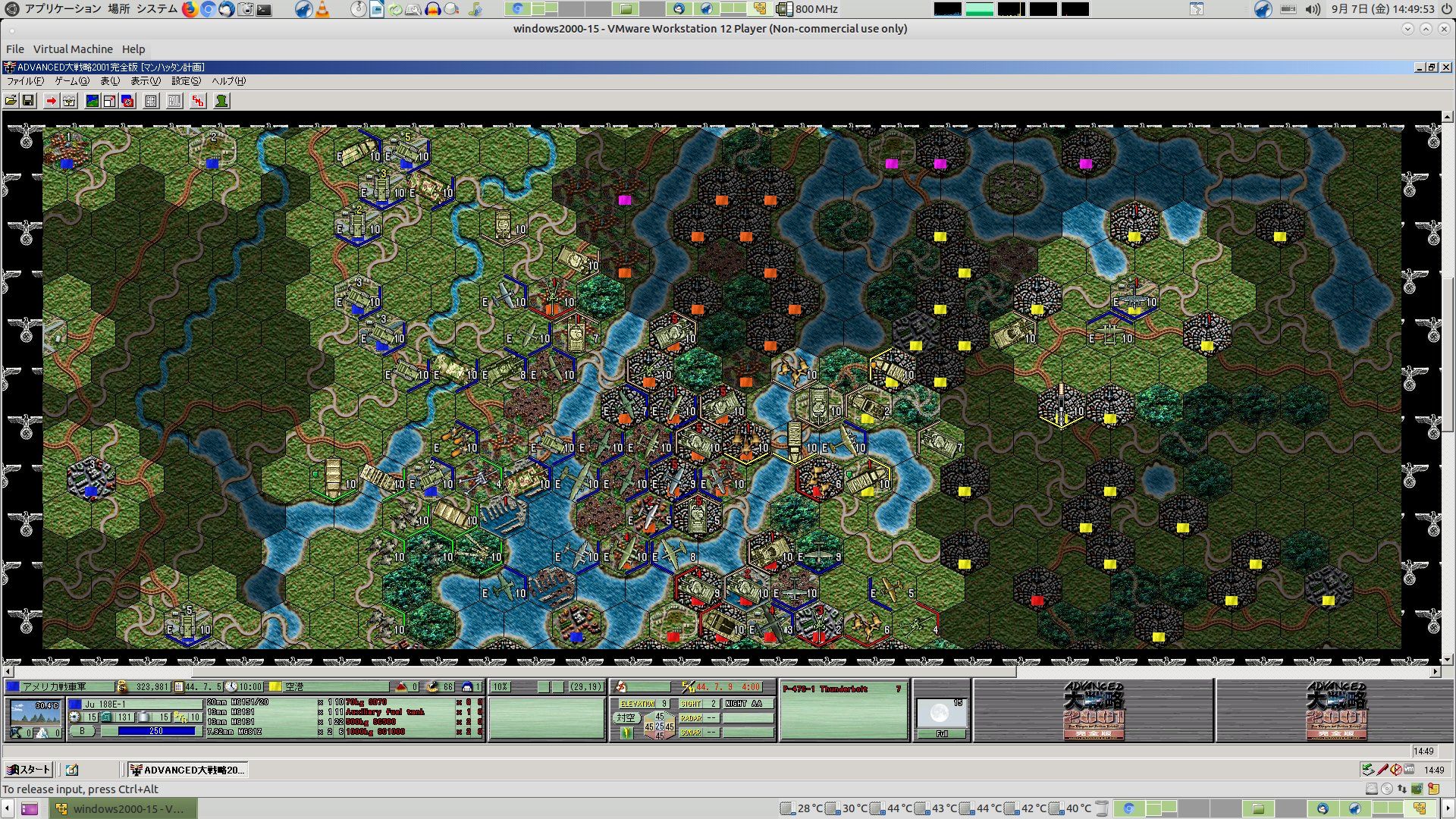The width and height of the screenshot is (1456, 819).
Task: Click the stacked coins funds icon
Action: click(x=122, y=687)
